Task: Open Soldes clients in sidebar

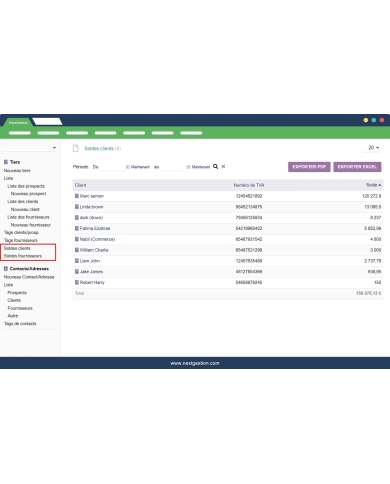Action: [x=17, y=248]
